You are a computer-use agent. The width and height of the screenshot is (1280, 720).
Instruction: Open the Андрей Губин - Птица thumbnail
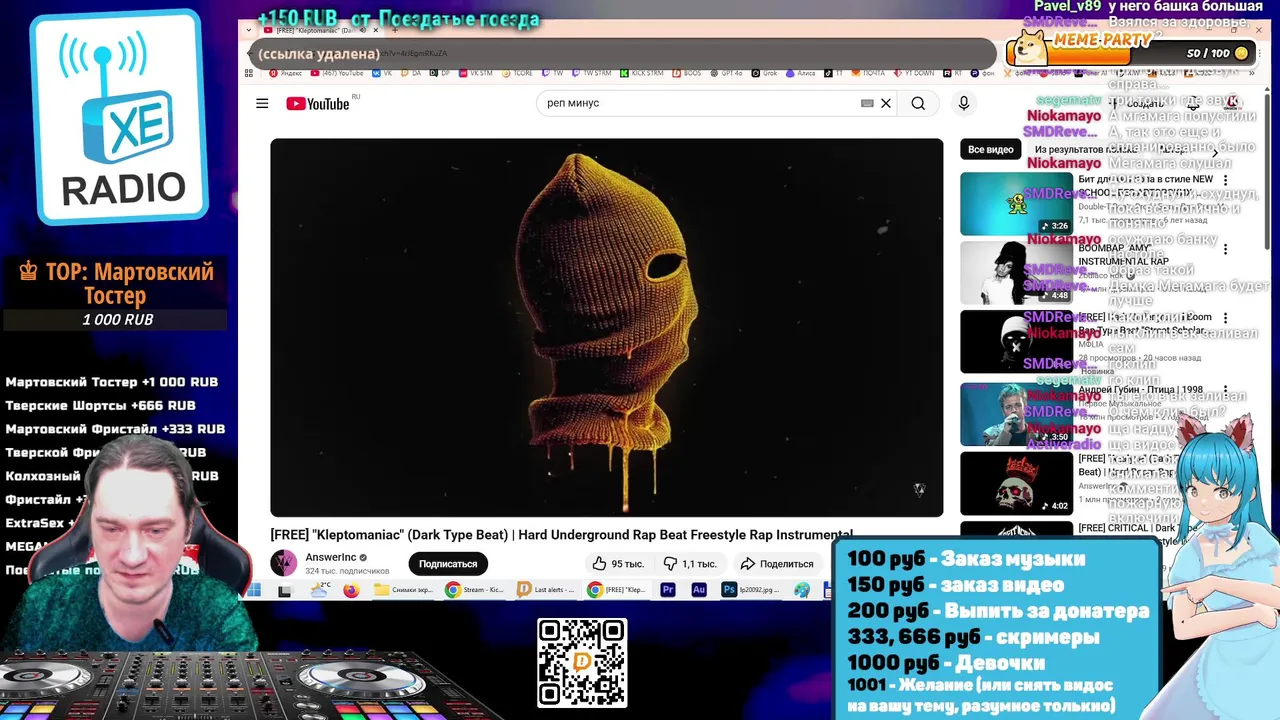tap(1016, 414)
